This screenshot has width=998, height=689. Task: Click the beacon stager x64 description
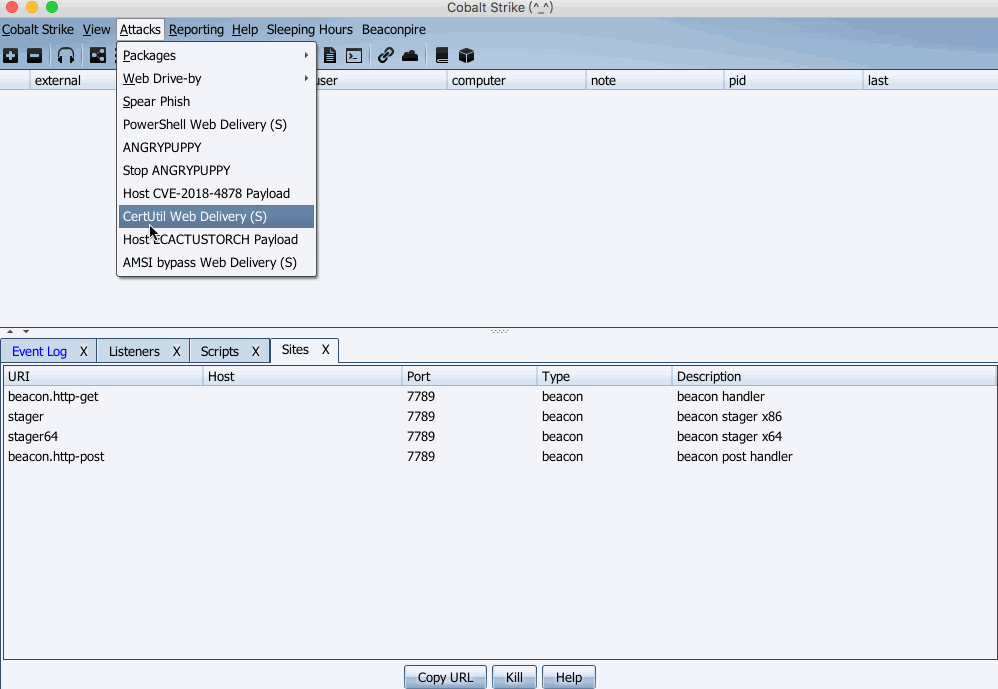(x=729, y=436)
